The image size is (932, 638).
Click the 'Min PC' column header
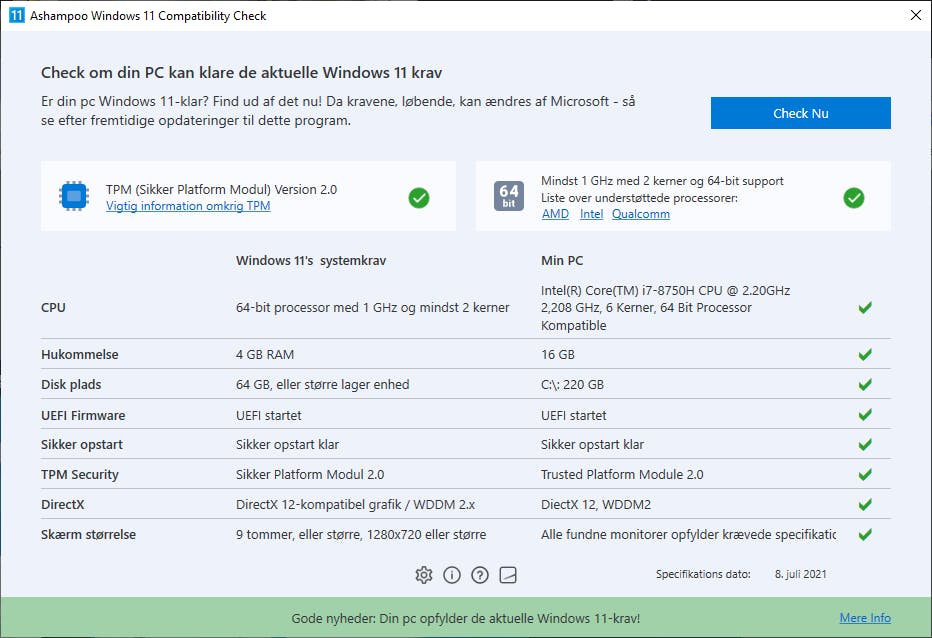(562, 260)
